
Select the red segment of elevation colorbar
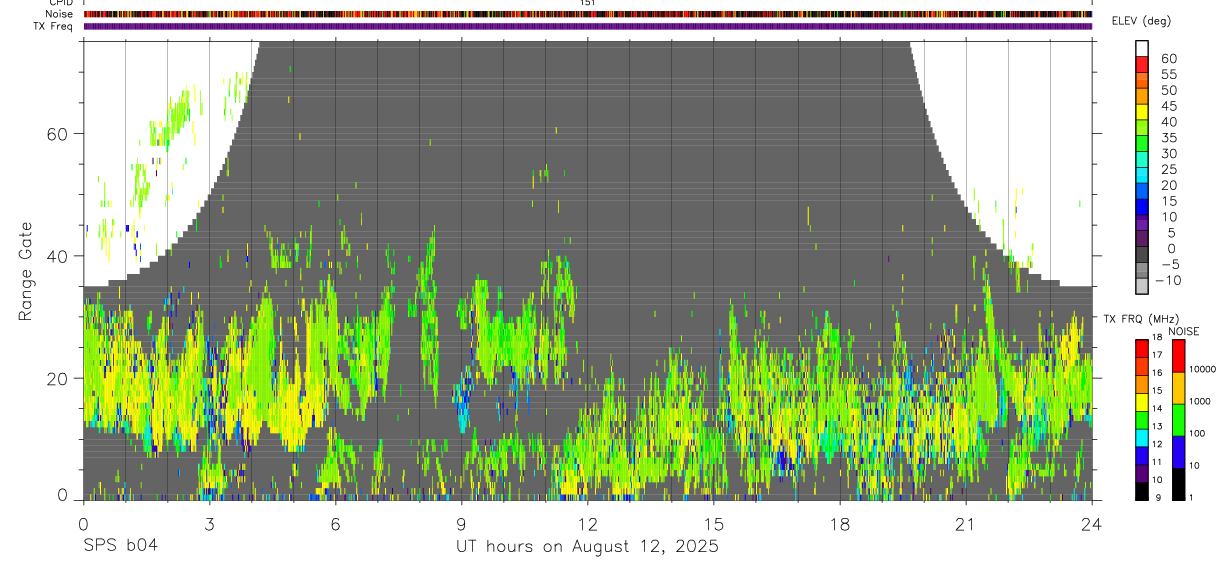click(x=1142, y=63)
